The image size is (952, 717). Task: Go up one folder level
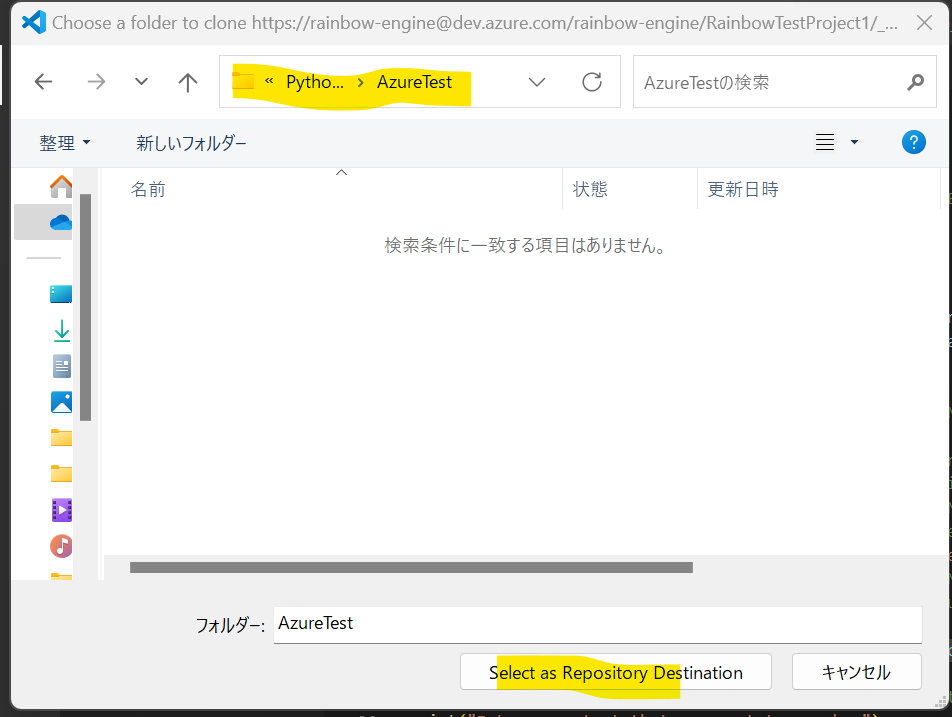[x=188, y=82]
